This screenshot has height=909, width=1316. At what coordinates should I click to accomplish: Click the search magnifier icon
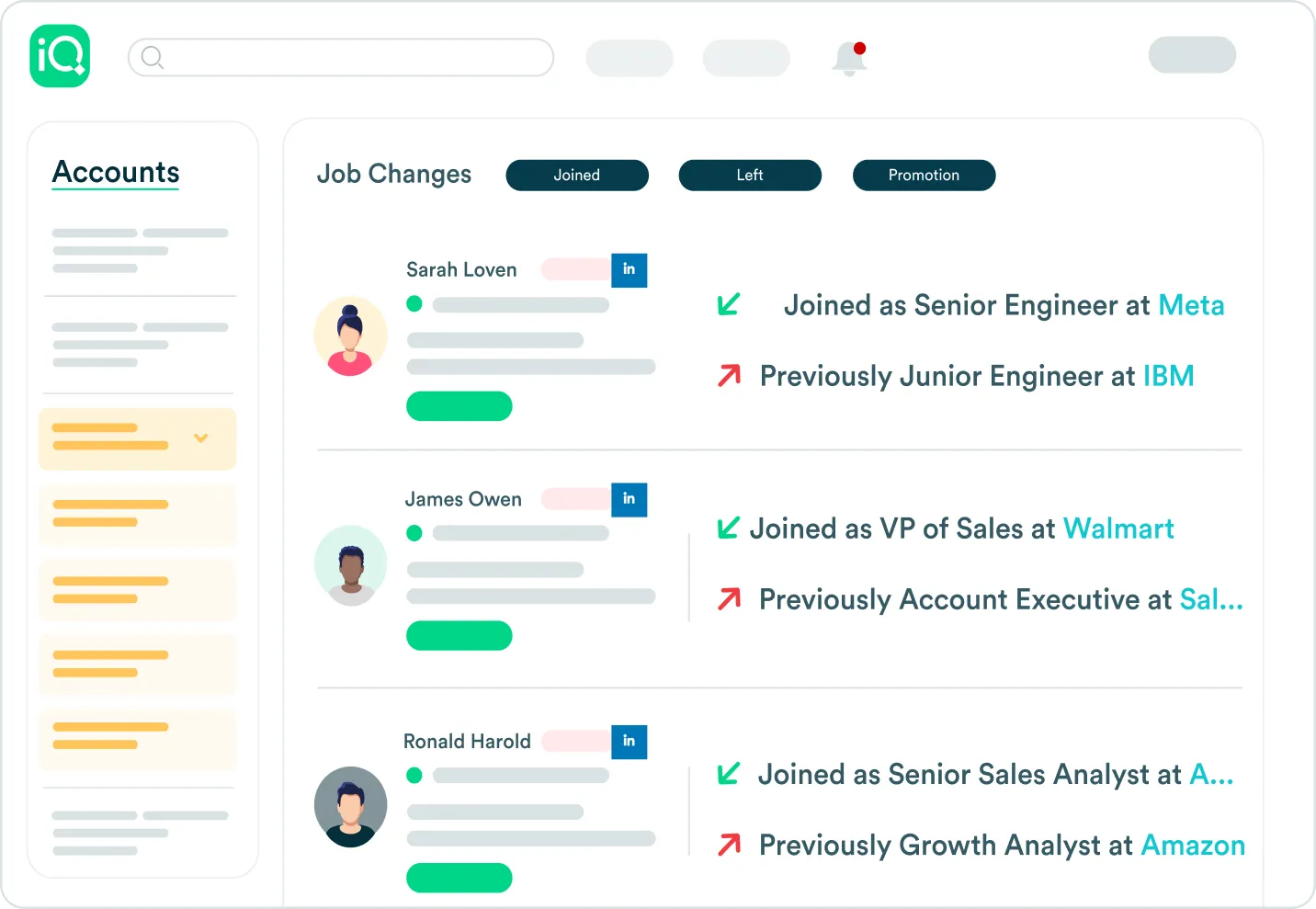(153, 58)
